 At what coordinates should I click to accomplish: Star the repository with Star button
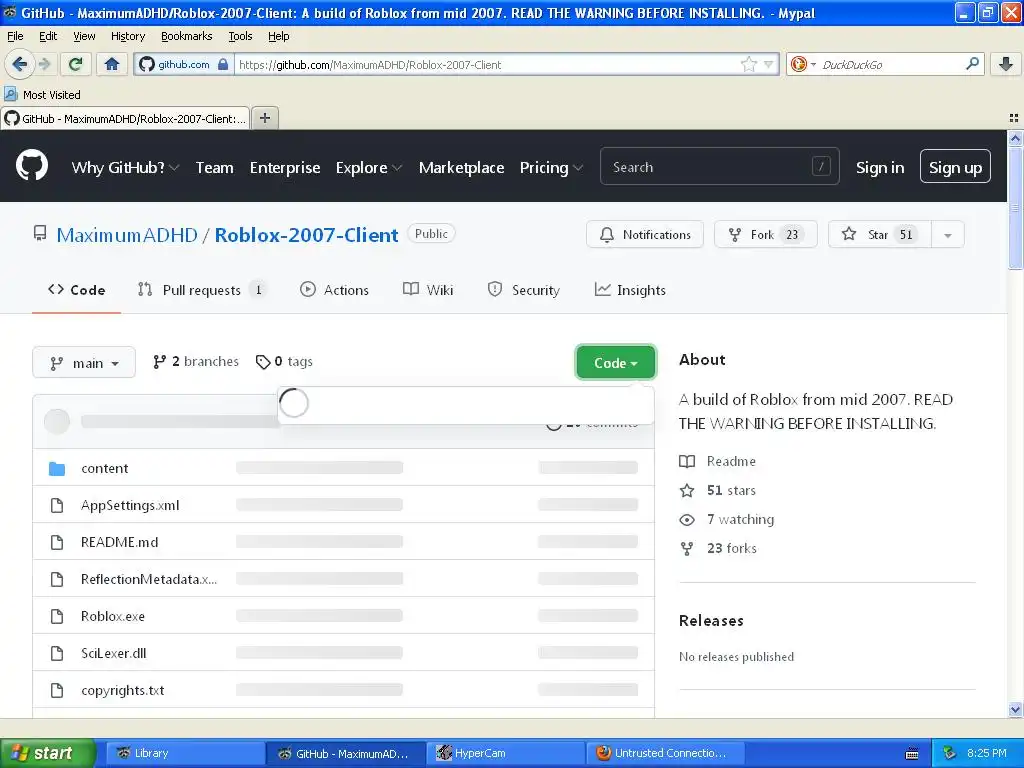(880, 234)
